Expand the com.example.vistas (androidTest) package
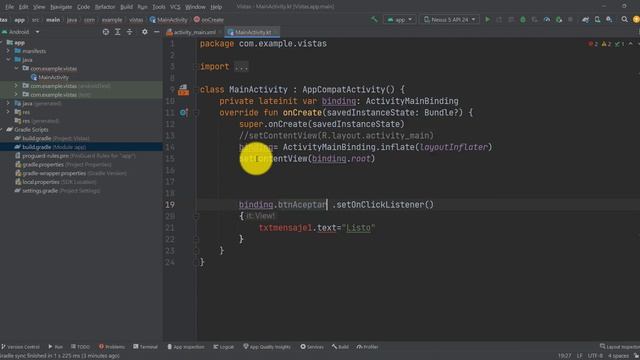The height and width of the screenshot is (360, 640). [16, 86]
